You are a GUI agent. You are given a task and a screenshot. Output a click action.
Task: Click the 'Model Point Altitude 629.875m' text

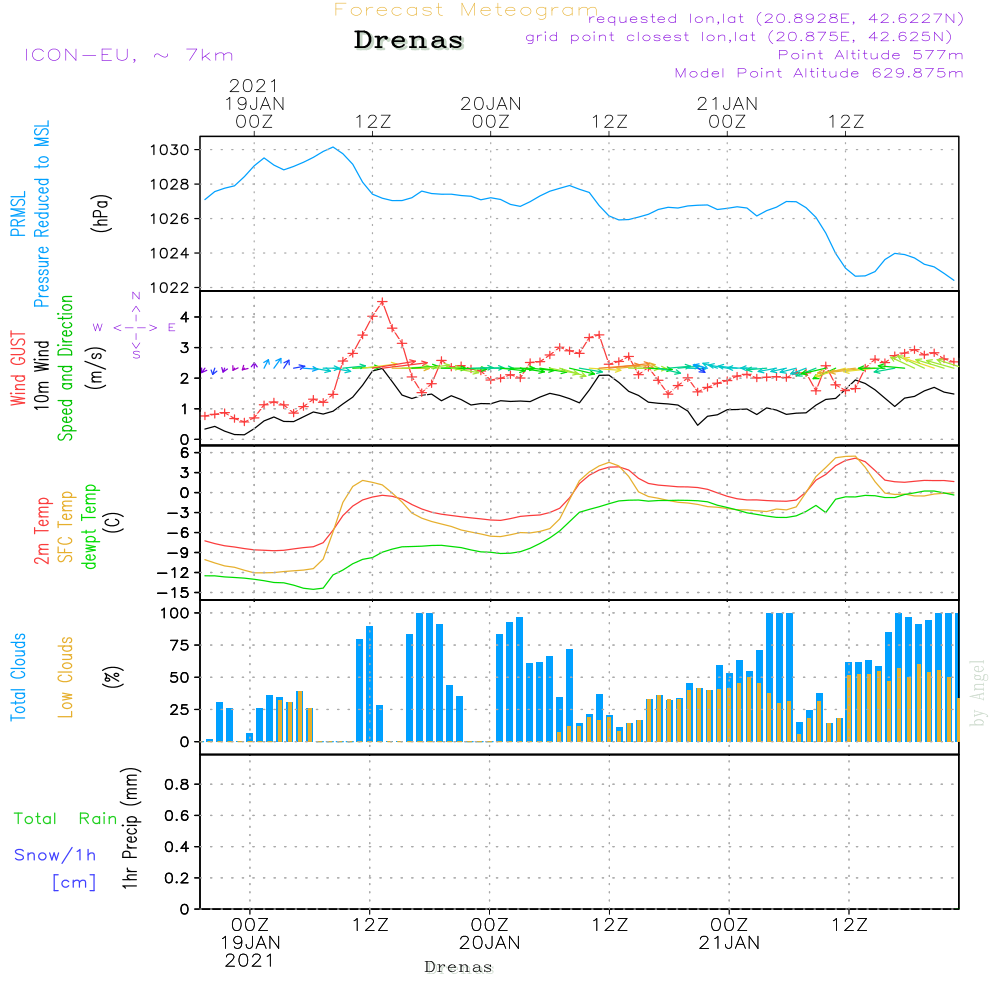[x=819, y=73]
